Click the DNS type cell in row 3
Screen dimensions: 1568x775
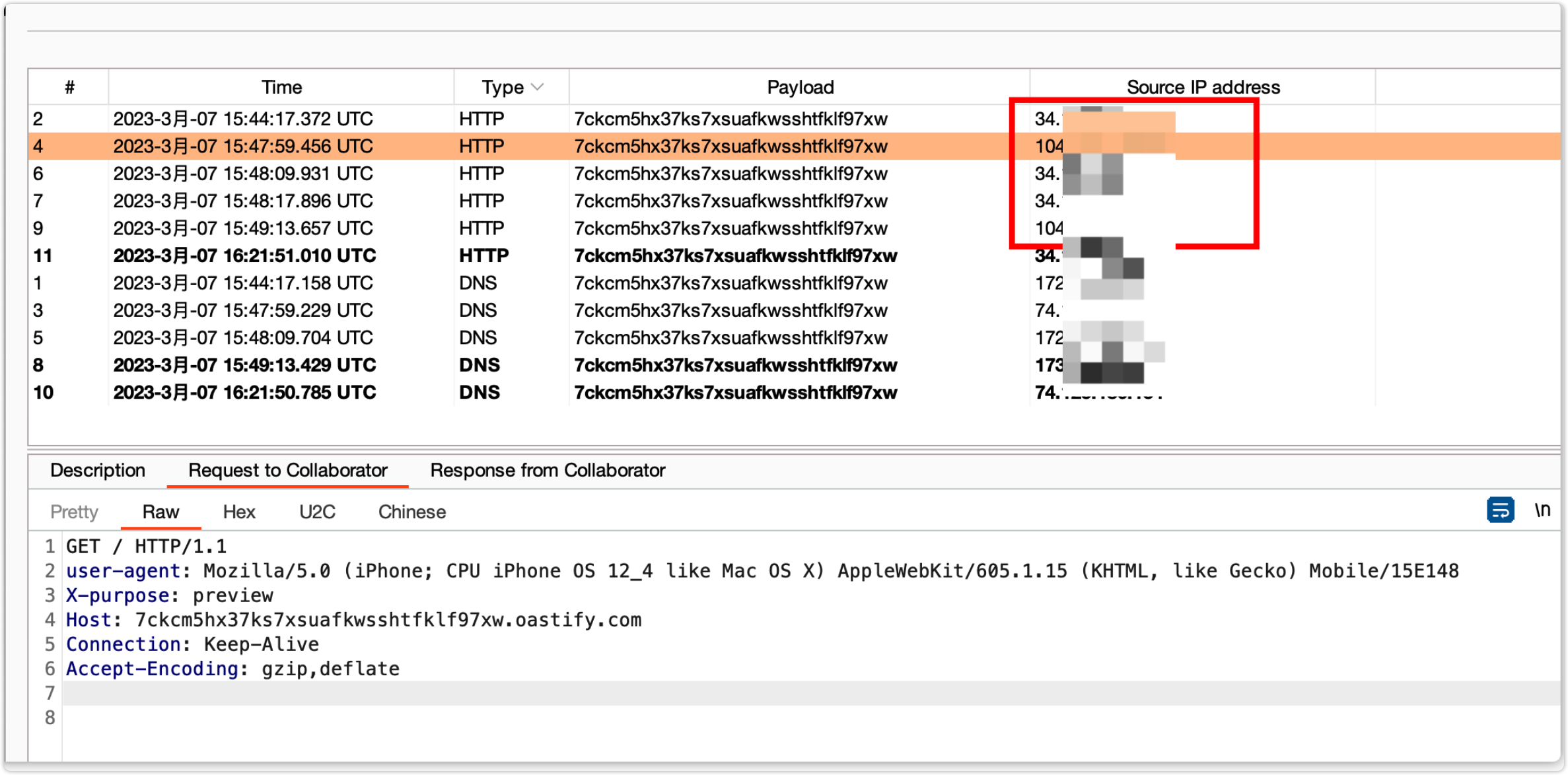[x=511, y=310]
